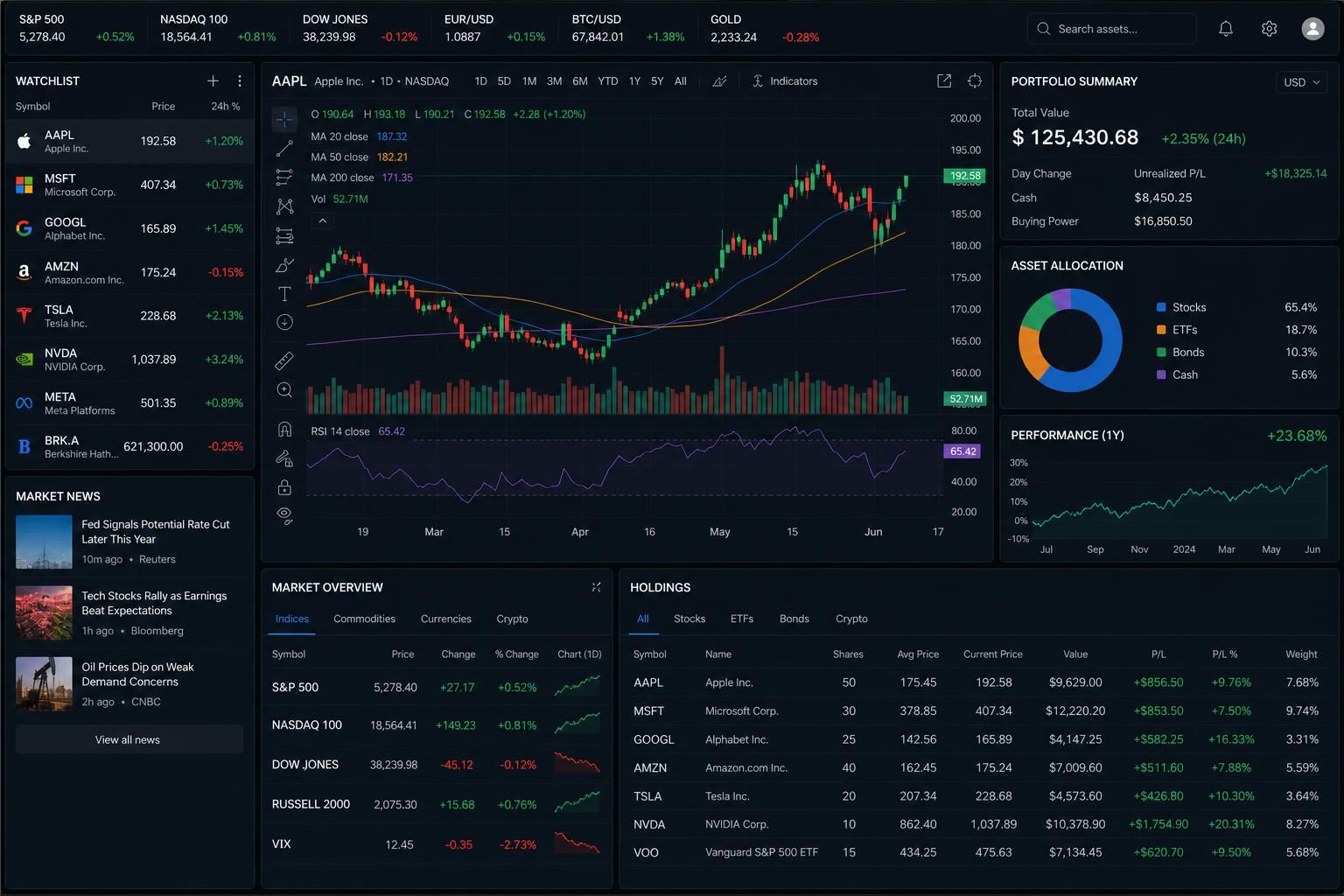Click the RUSSELL 2000 row in Market Overview
The image size is (1344, 896).
437,804
